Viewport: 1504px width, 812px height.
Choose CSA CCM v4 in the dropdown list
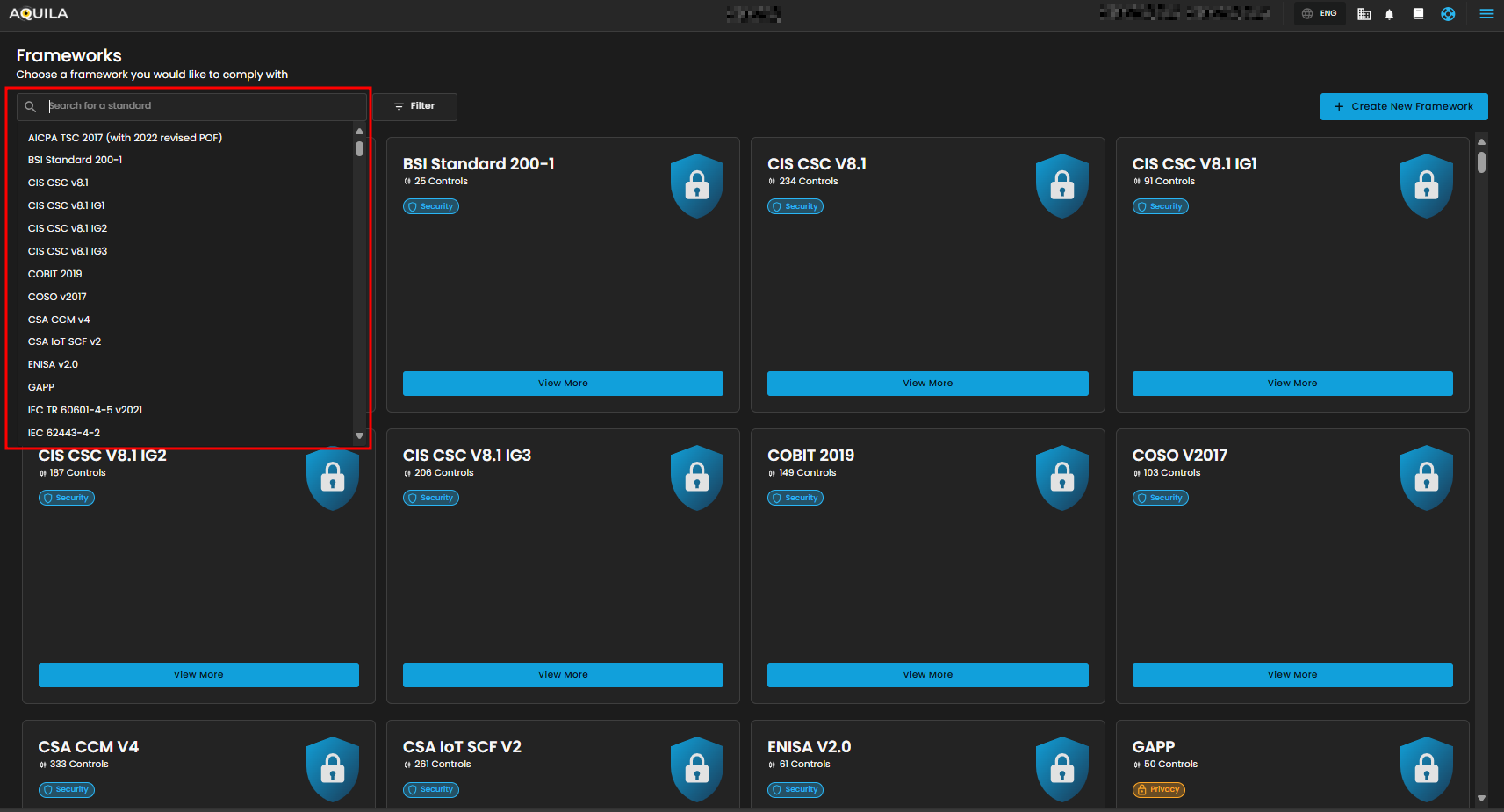(x=59, y=320)
